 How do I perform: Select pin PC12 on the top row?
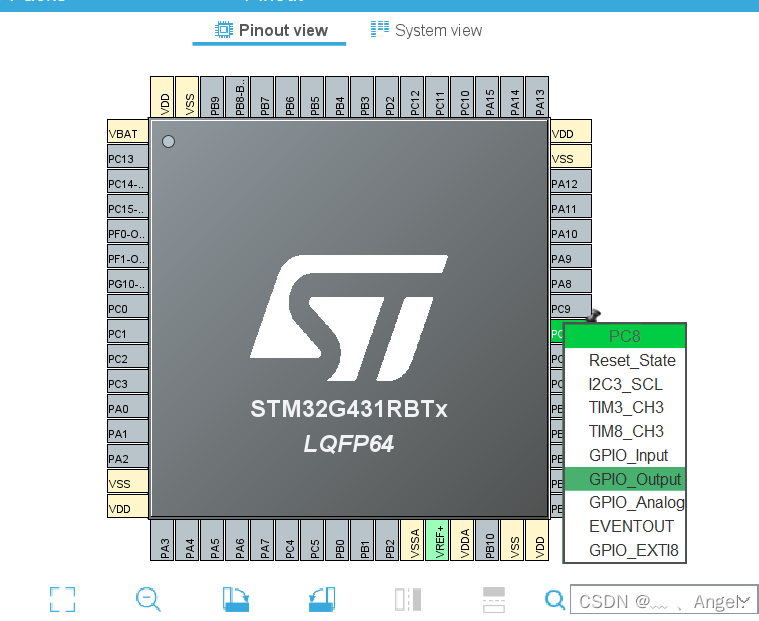412,97
